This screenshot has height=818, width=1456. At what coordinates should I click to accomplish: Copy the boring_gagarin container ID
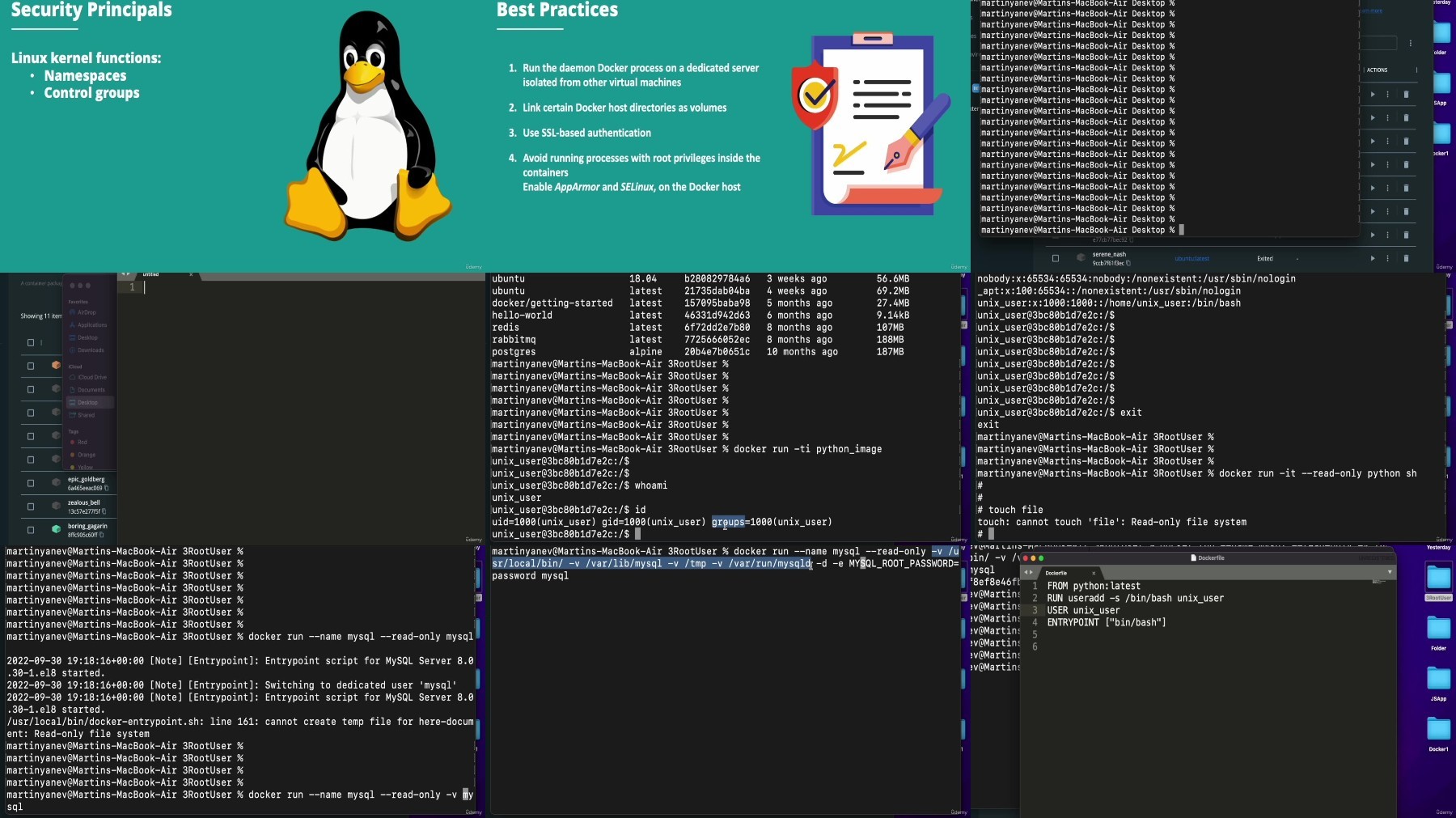point(101,535)
